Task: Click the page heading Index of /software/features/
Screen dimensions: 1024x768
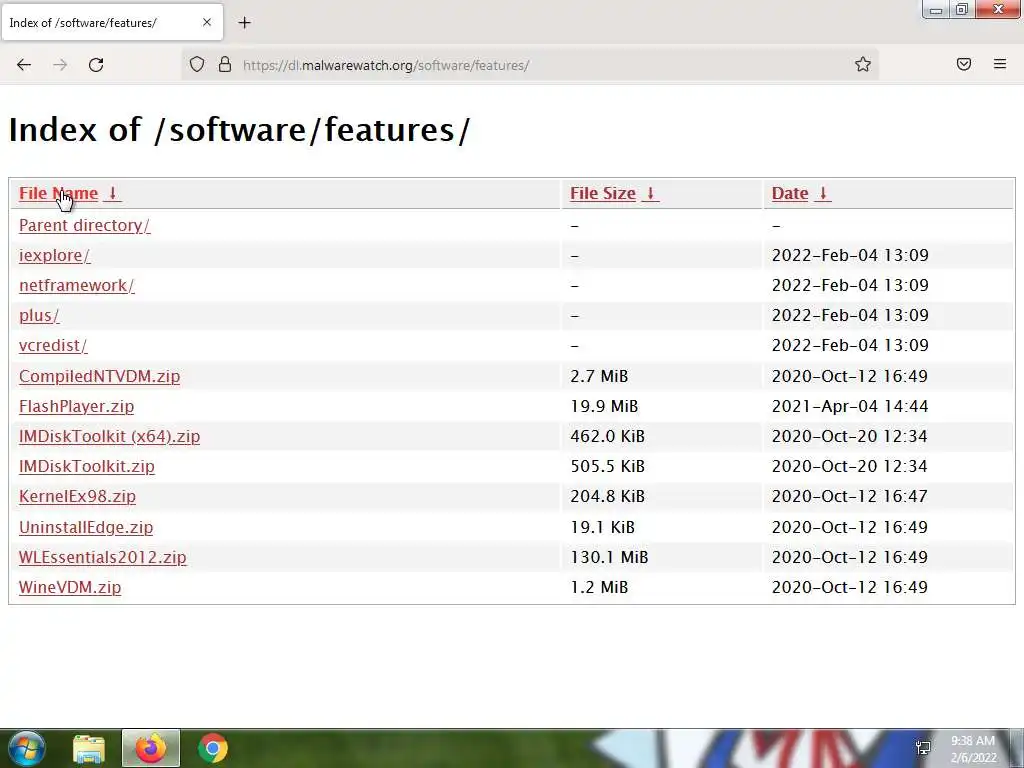Action: 239,129
